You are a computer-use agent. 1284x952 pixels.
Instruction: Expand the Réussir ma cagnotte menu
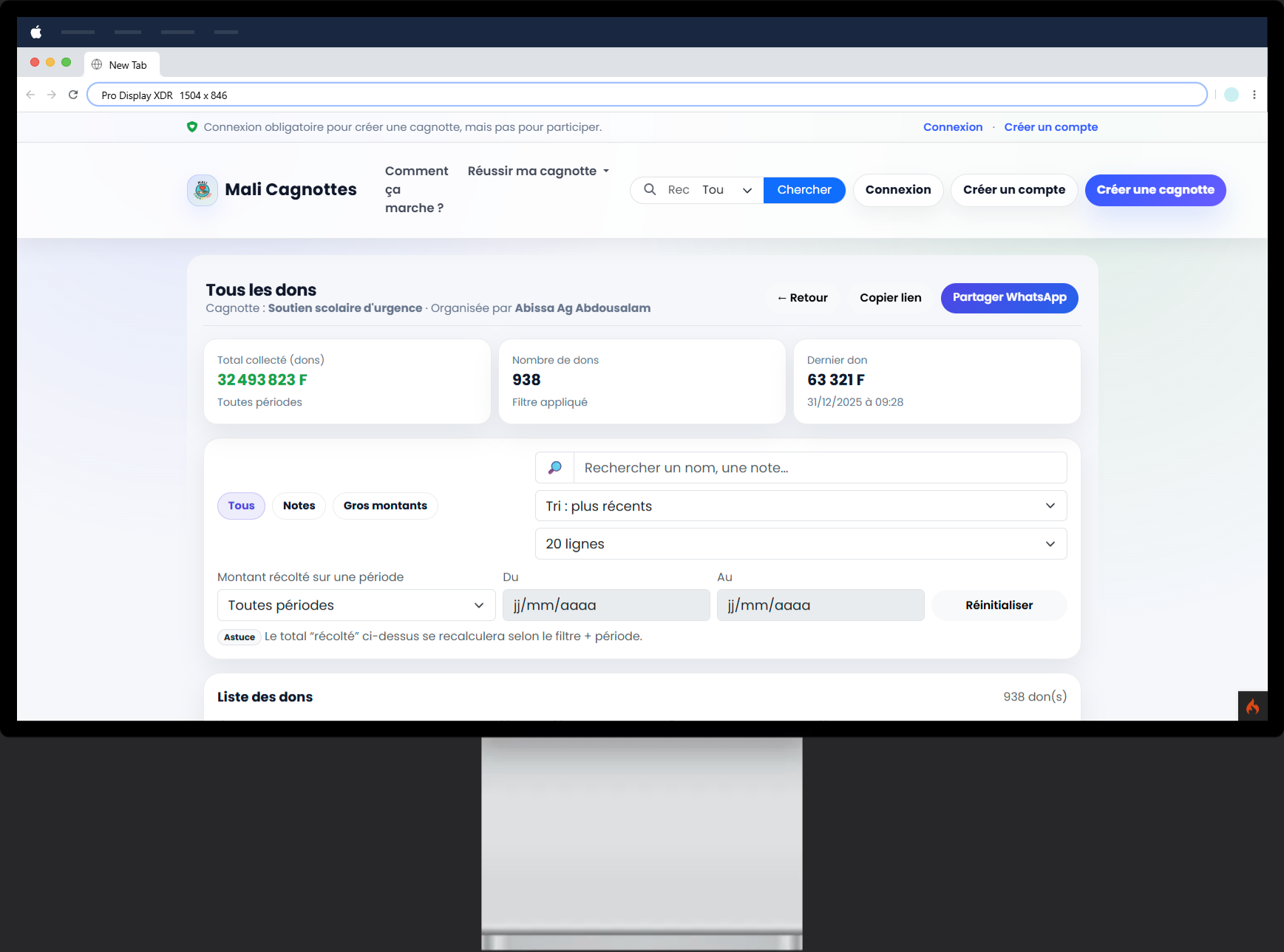tap(538, 171)
